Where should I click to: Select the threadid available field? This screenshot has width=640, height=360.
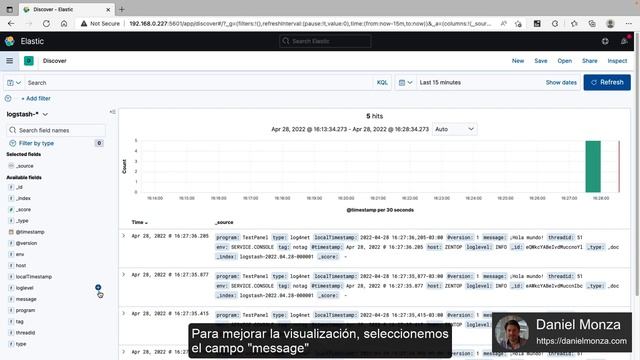tap(25, 333)
